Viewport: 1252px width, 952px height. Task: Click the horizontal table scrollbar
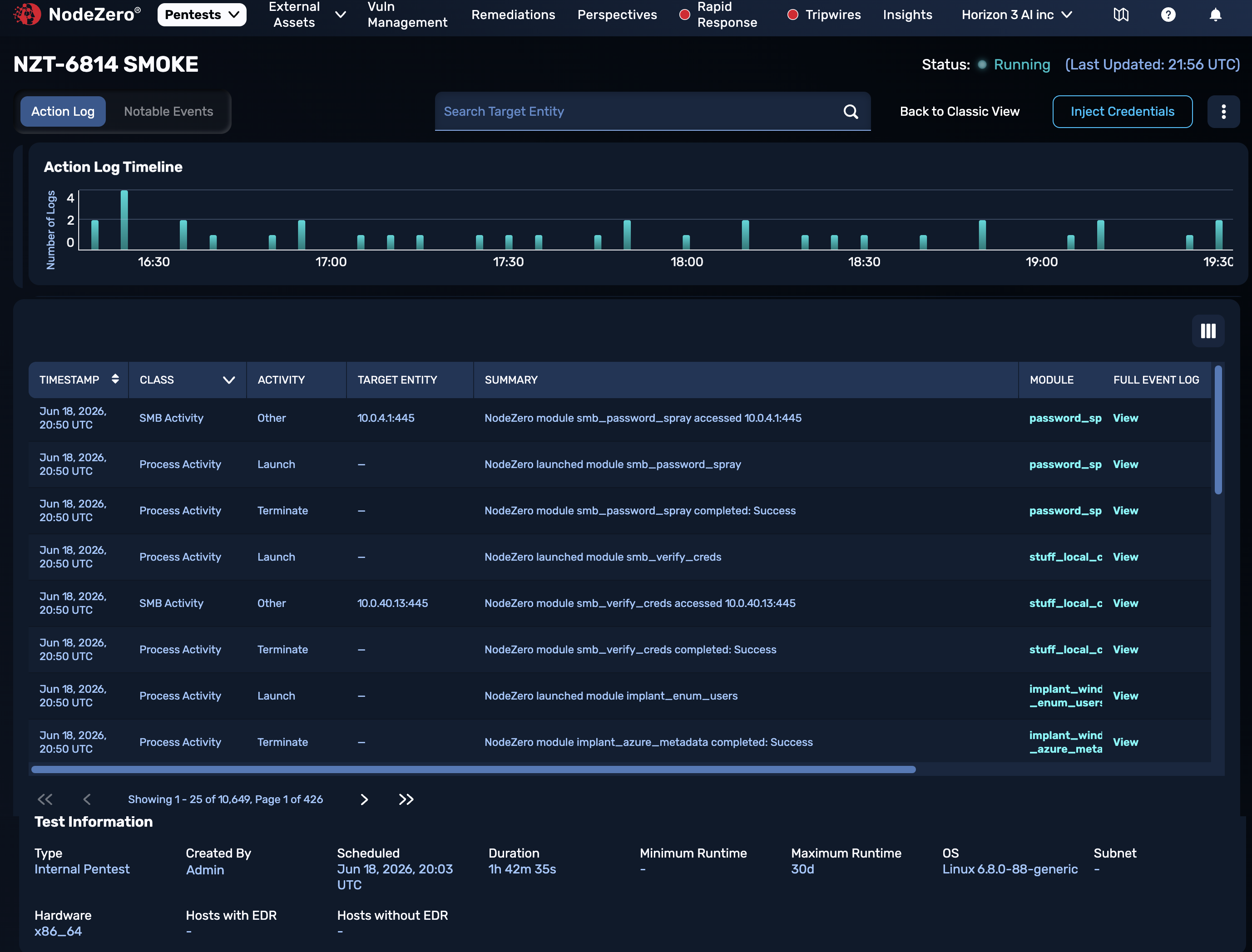pos(473,769)
